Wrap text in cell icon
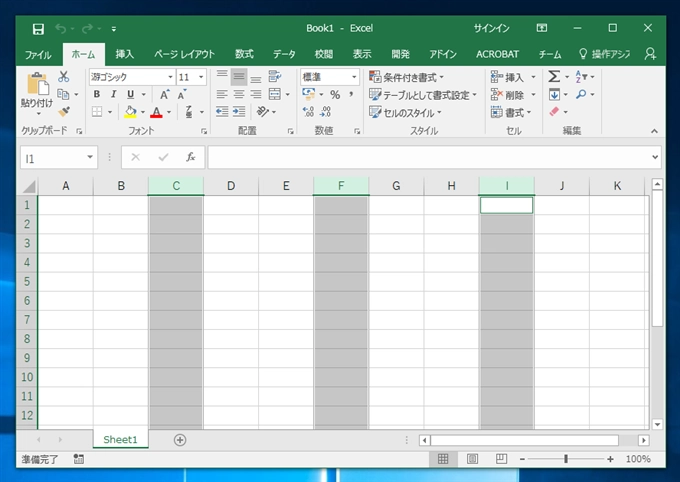 [275, 77]
